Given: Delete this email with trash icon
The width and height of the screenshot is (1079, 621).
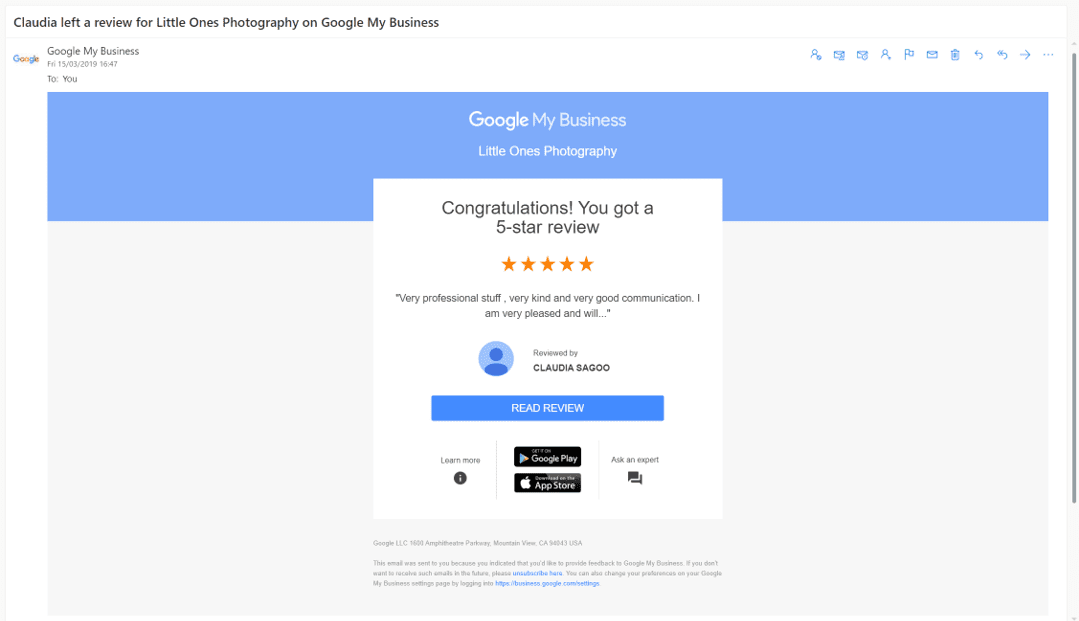Looking at the screenshot, I should click(x=955, y=55).
